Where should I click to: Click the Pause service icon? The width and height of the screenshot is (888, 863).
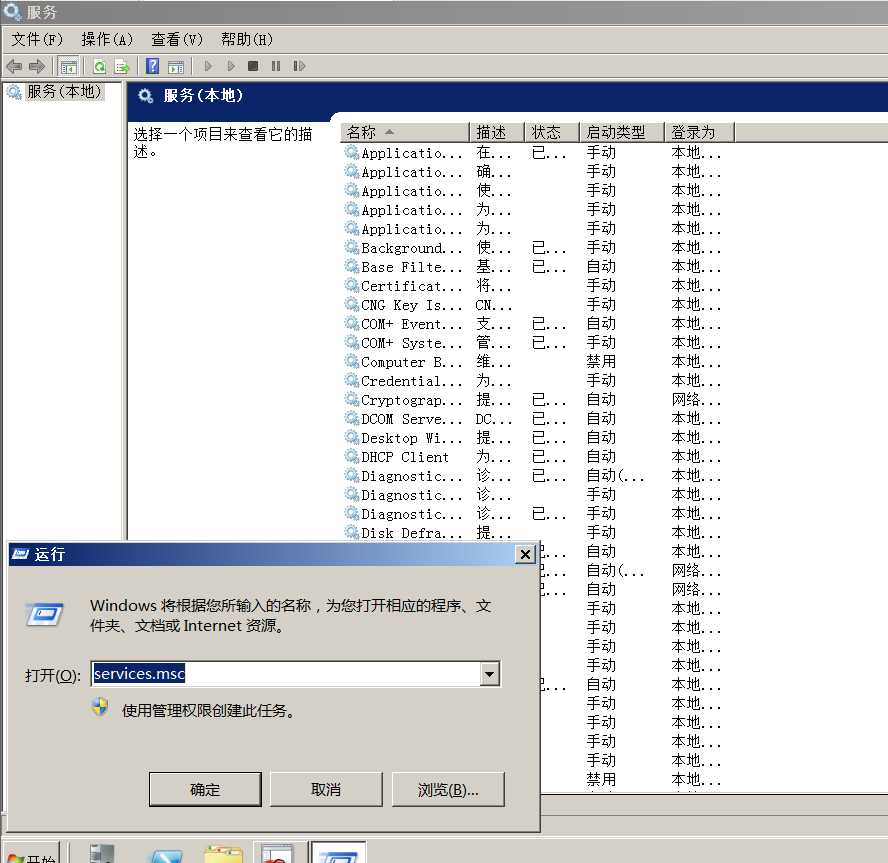[x=276, y=66]
